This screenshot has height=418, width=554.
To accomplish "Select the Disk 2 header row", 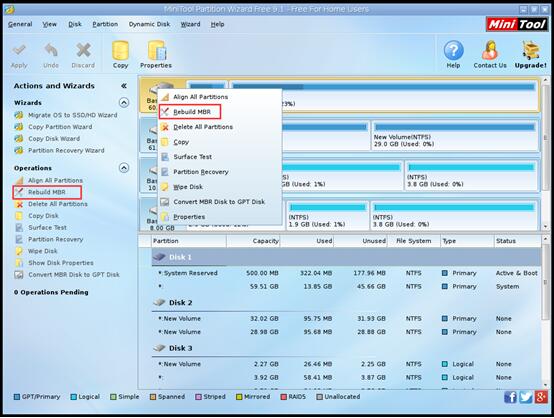I will point(346,302).
